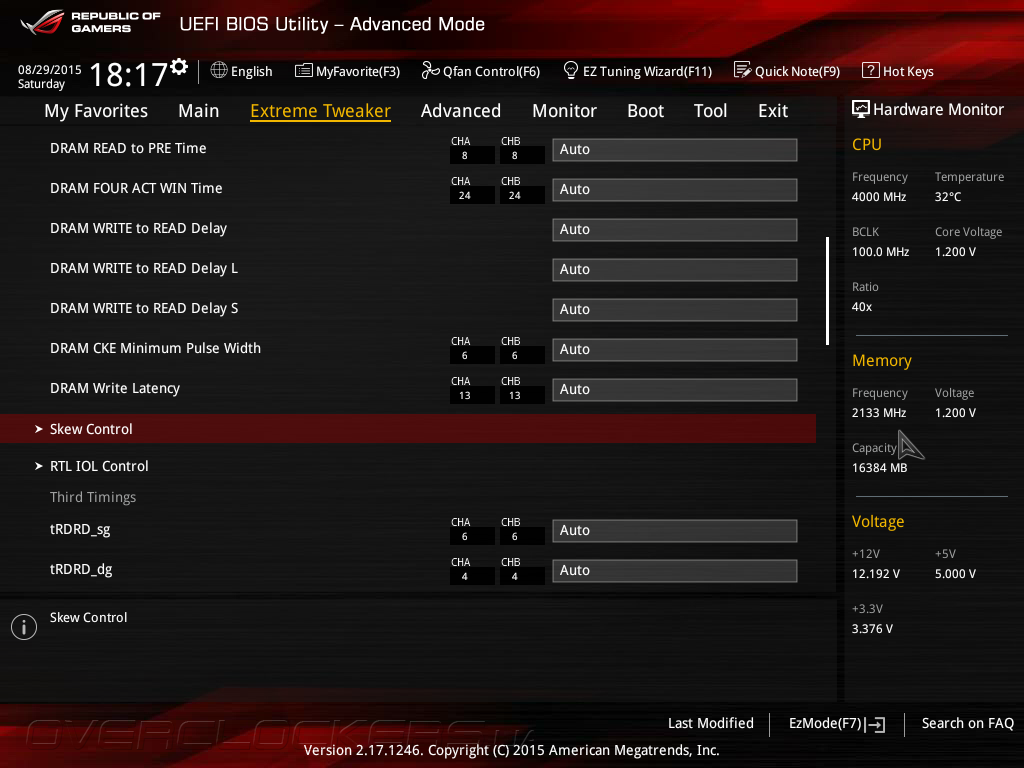Select DRAM WRITE to READ Delay L field

click(x=675, y=270)
